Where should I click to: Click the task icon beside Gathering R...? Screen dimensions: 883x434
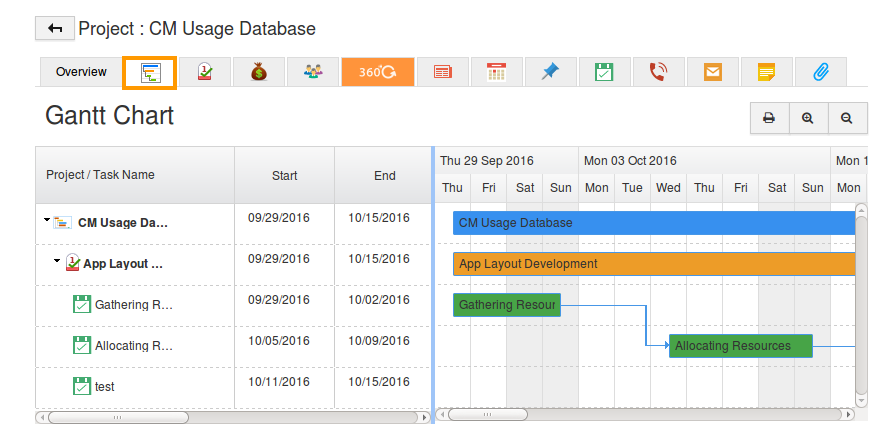(82, 304)
